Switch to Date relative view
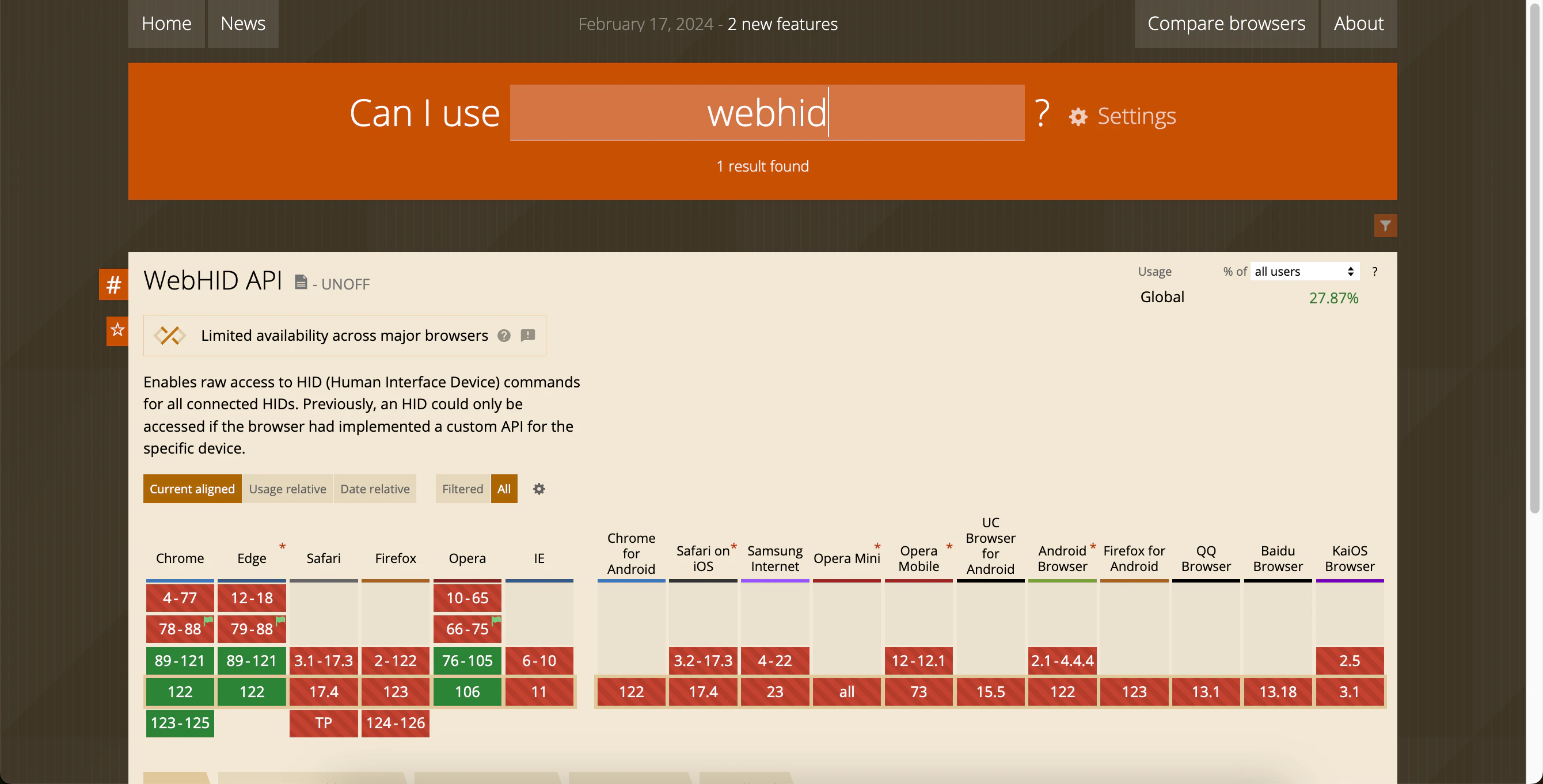 coord(375,489)
